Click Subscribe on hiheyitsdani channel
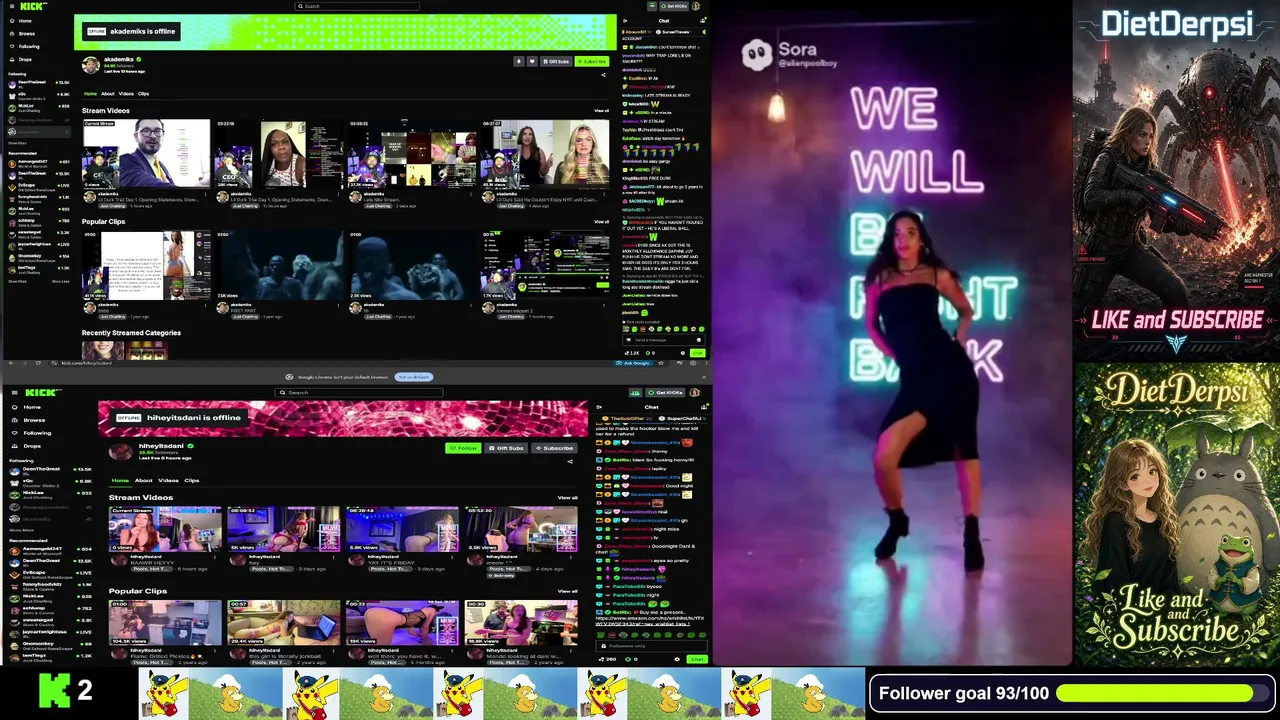The width and height of the screenshot is (1280, 720). [x=555, y=448]
